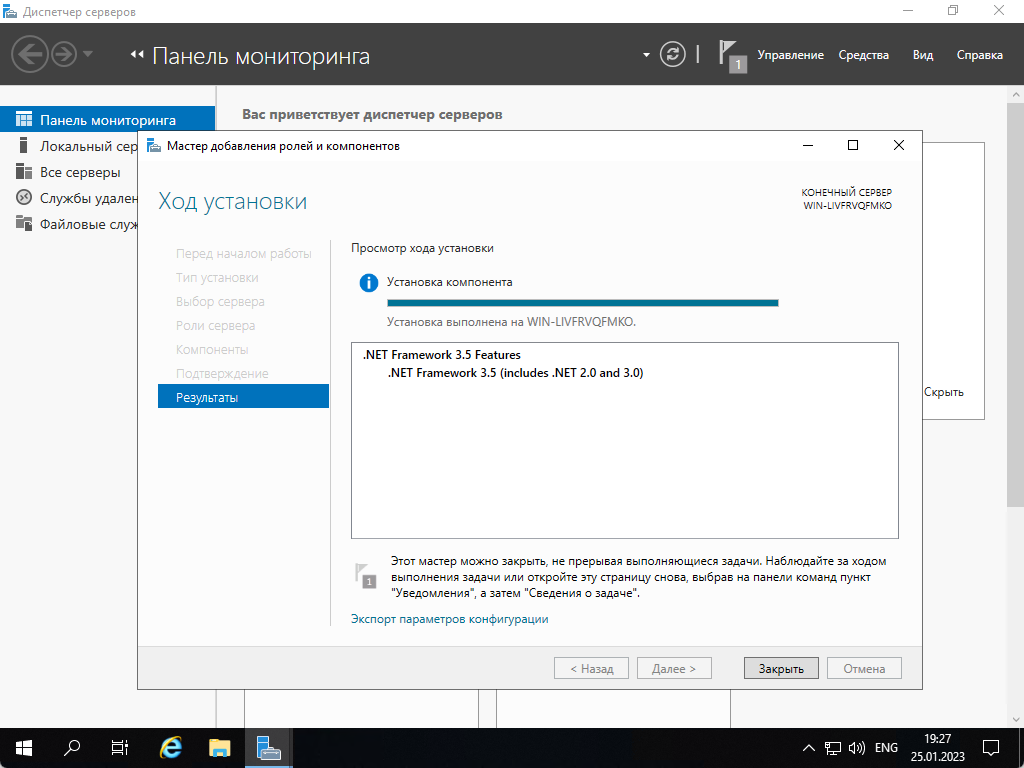The image size is (1024, 768).
Task: Open the Windows Start menu
Action: point(24,748)
